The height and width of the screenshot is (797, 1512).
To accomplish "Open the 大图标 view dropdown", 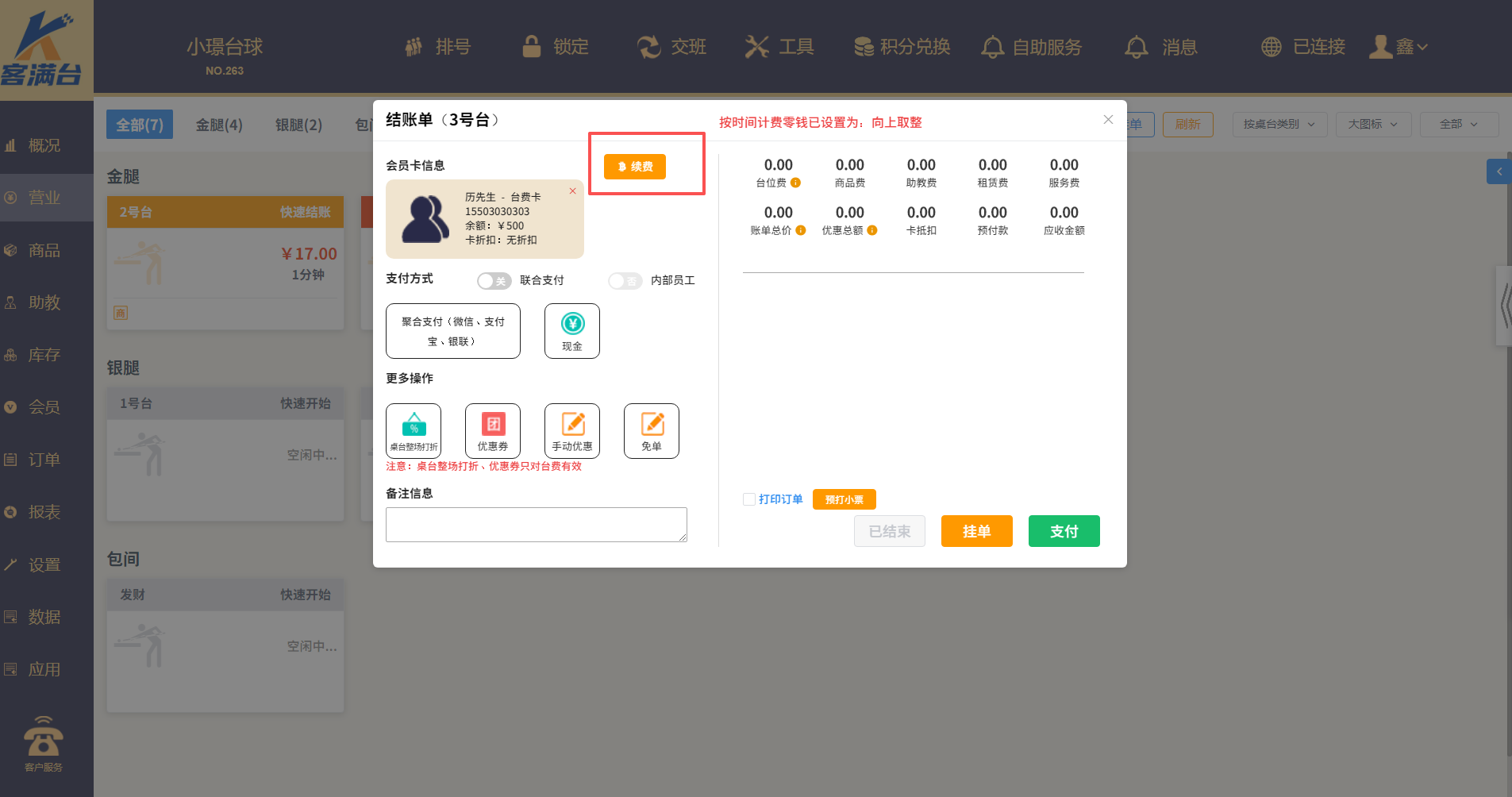I will tap(1372, 125).
